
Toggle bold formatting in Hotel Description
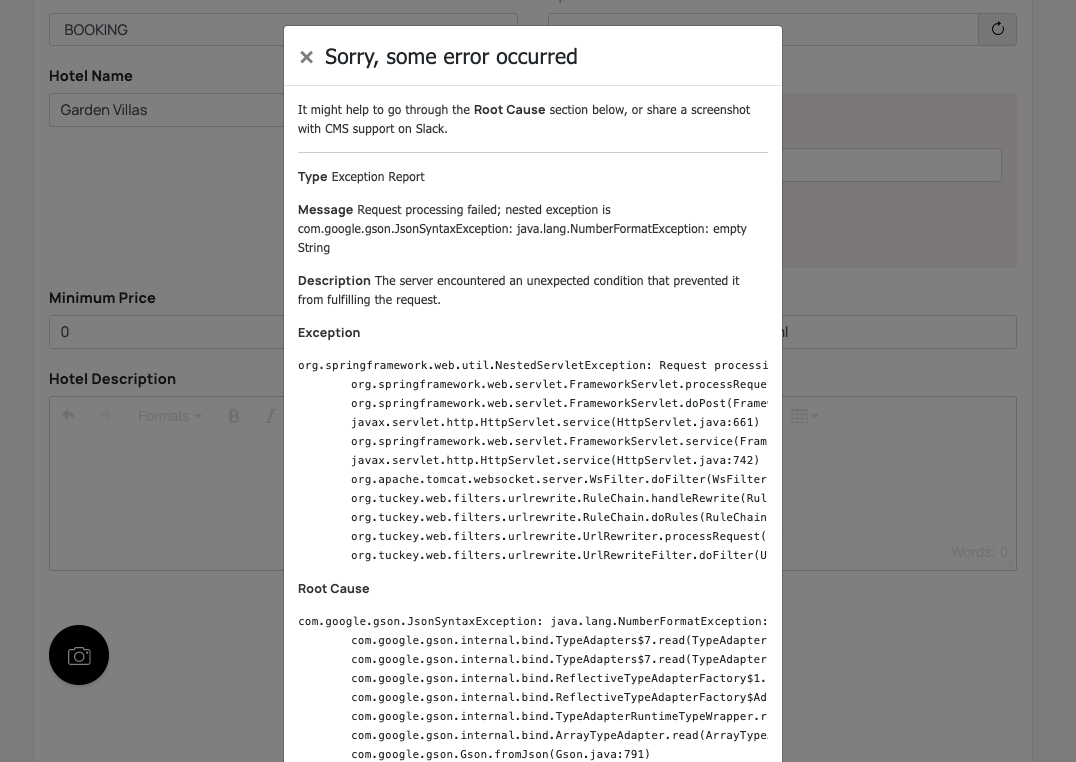233,416
